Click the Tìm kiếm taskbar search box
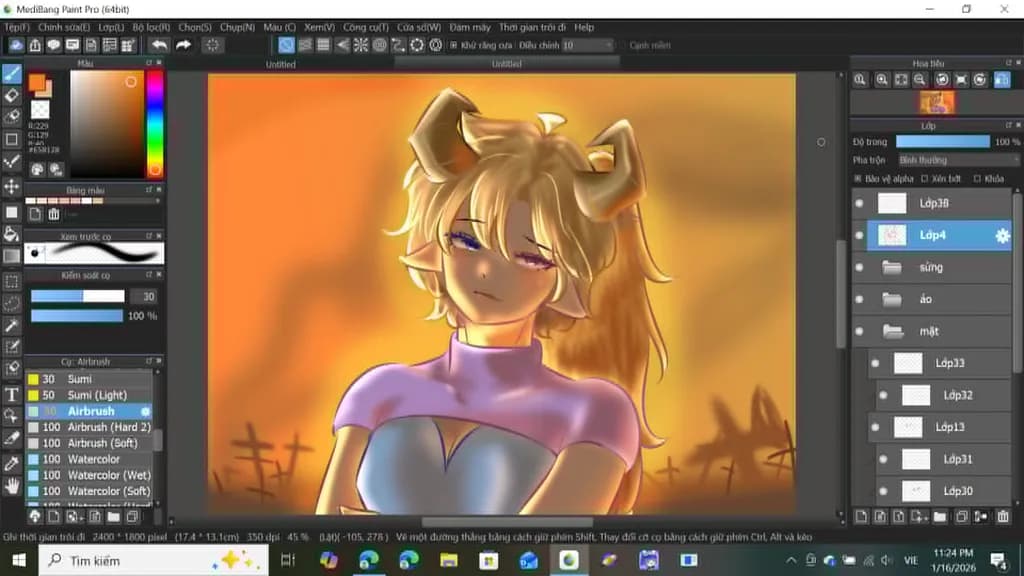Viewport: 1024px width, 576px height. click(x=153, y=560)
